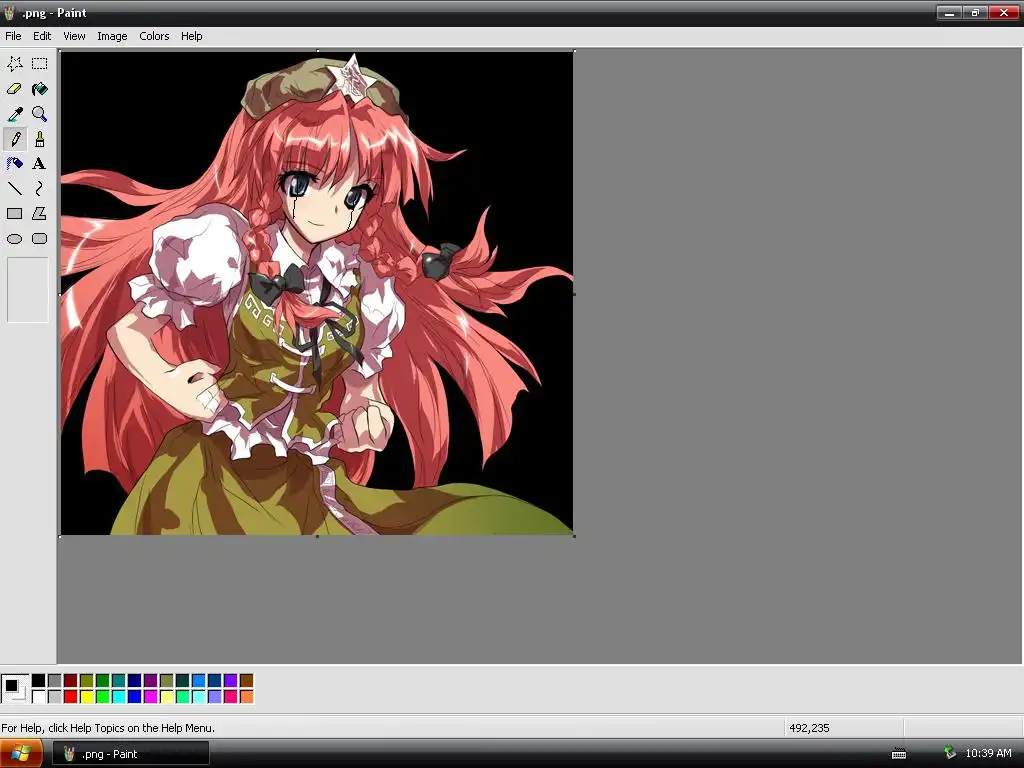Click the keyboard icon in system tray
The image size is (1024, 768).
coord(899,754)
